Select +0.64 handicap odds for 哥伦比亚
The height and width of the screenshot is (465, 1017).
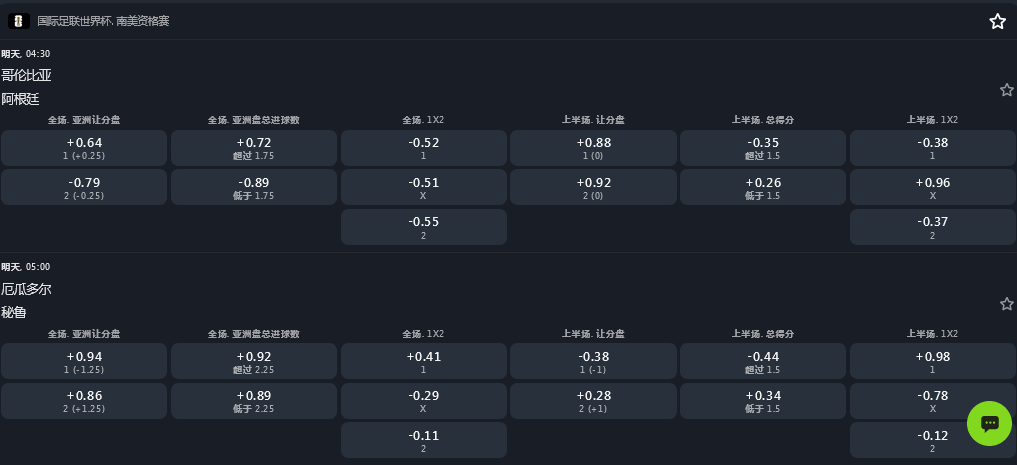pyautogui.click(x=84, y=148)
